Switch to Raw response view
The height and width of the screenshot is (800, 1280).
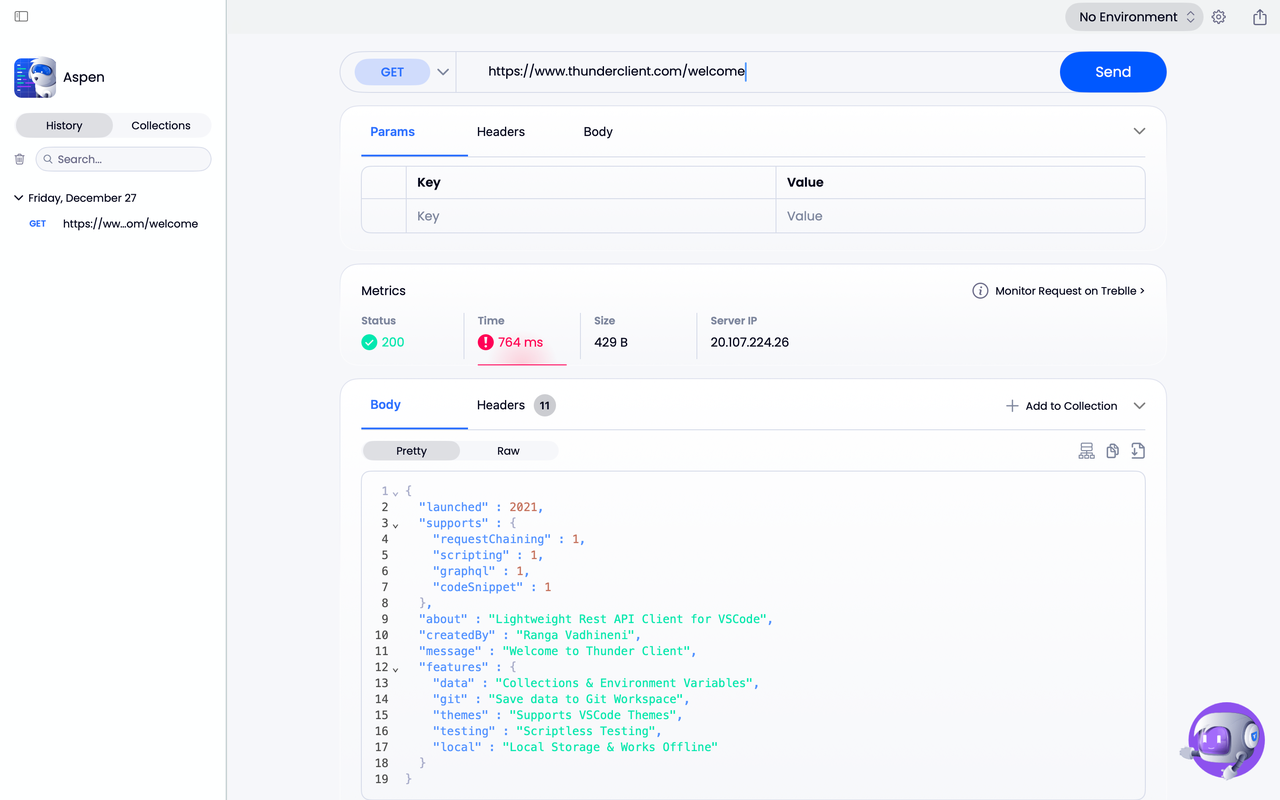click(x=508, y=451)
